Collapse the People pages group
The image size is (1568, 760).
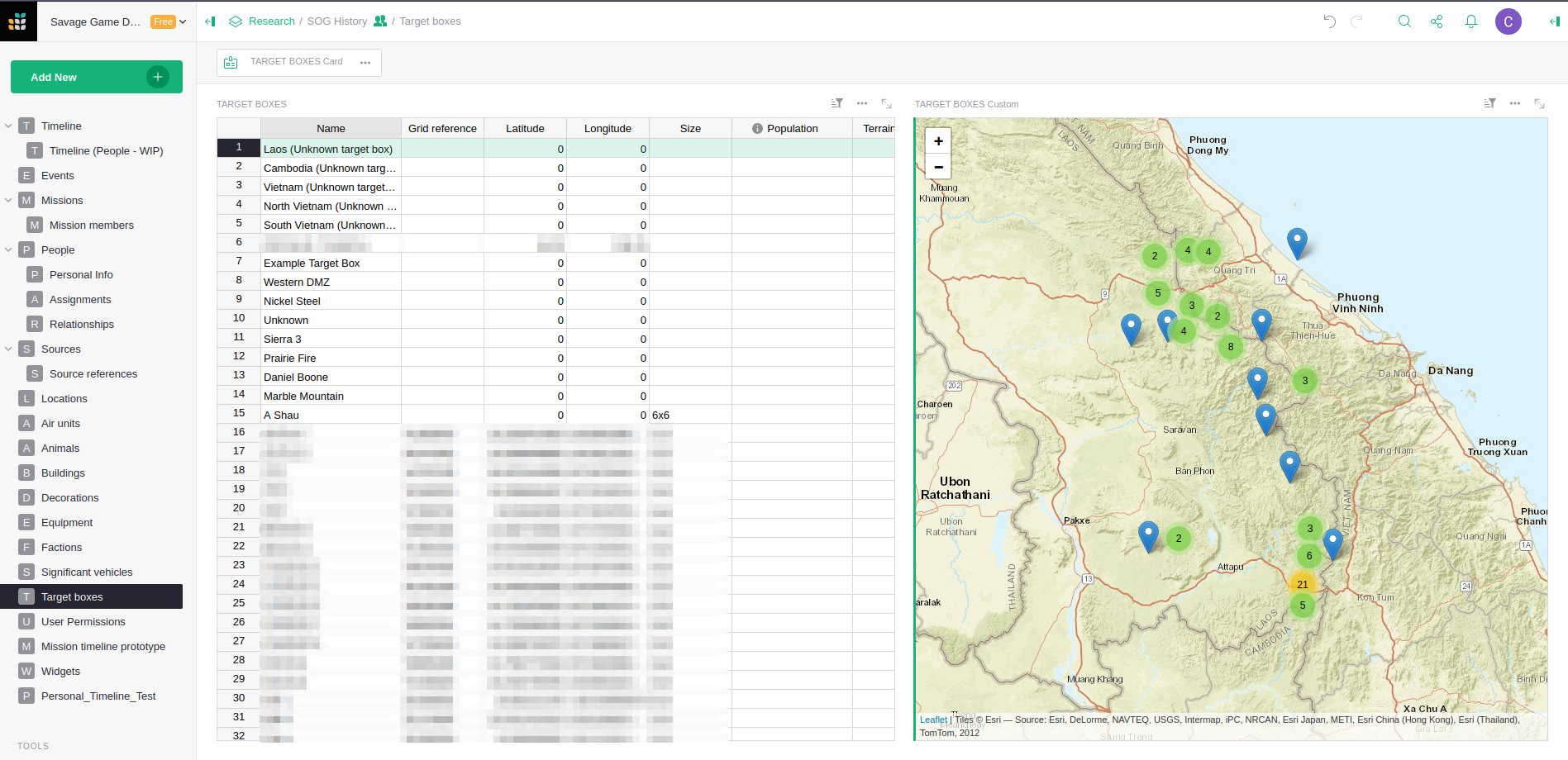pos(8,250)
